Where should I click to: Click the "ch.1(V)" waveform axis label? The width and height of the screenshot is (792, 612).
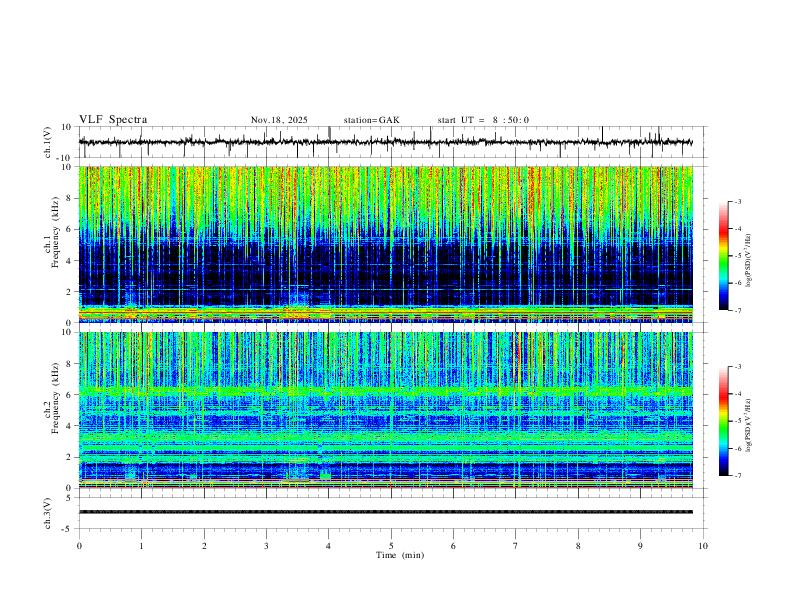tap(48, 142)
